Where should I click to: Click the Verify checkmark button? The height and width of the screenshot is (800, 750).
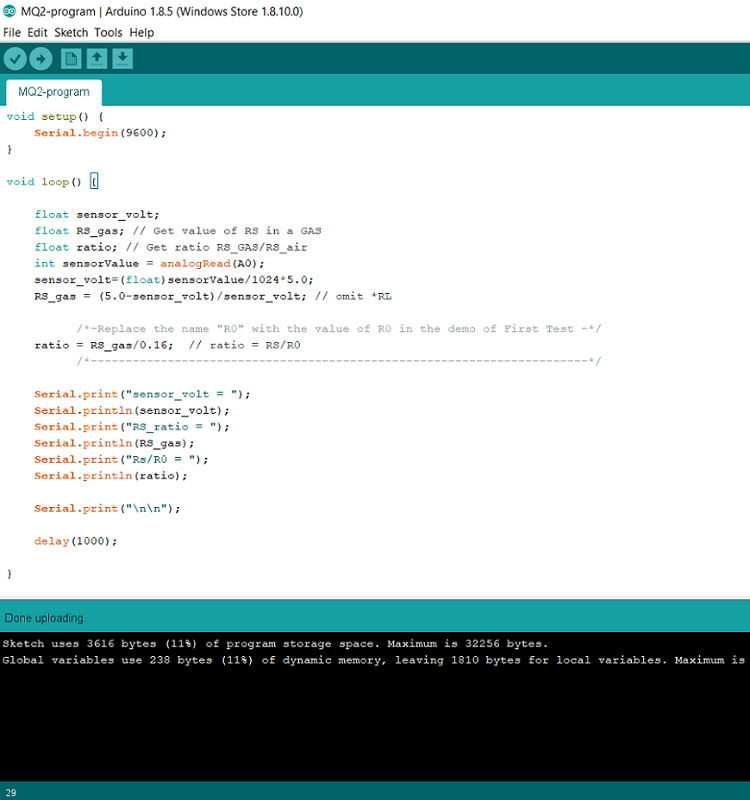point(15,59)
